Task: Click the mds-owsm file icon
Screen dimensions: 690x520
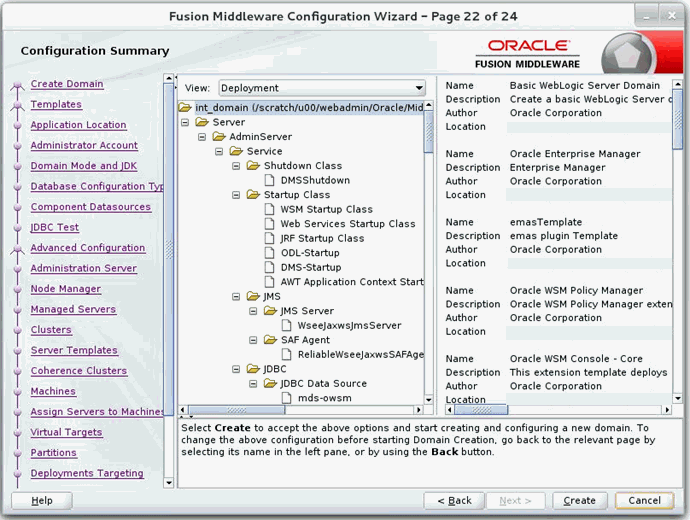Action: tap(286, 398)
